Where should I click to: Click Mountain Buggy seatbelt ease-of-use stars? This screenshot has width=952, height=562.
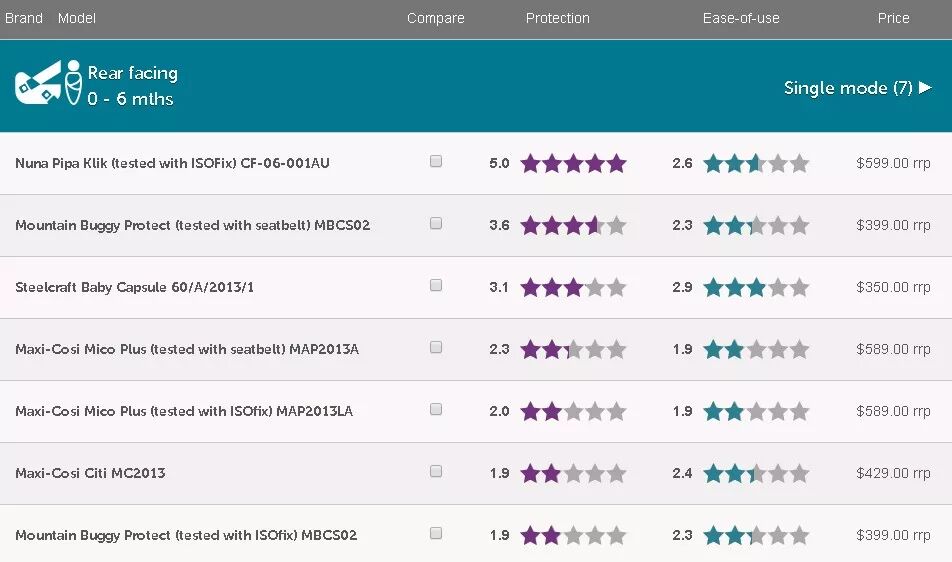(756, 225)
